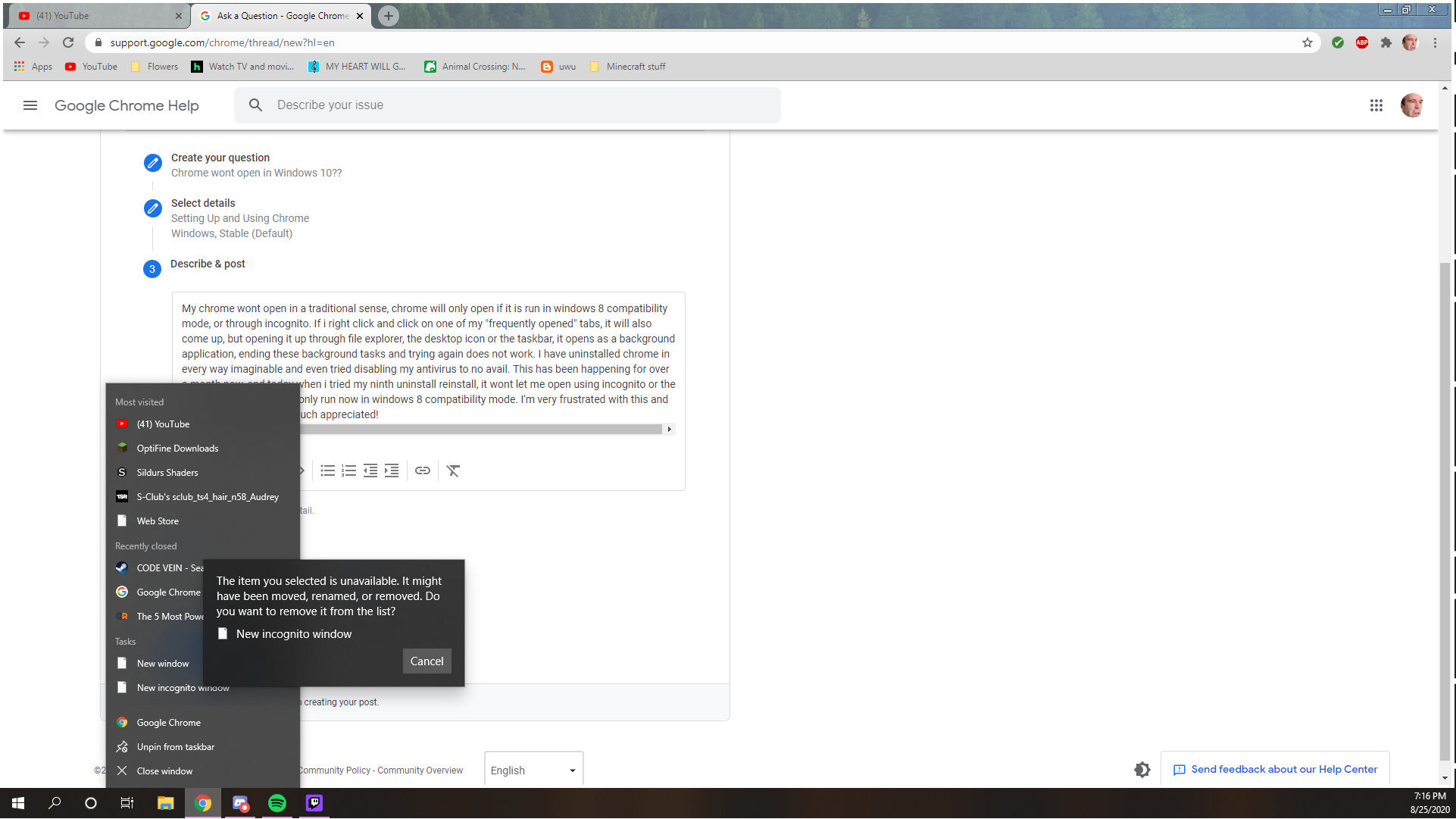
Task: Click the clear formatting icon
Action: click(x=453, y=470)
